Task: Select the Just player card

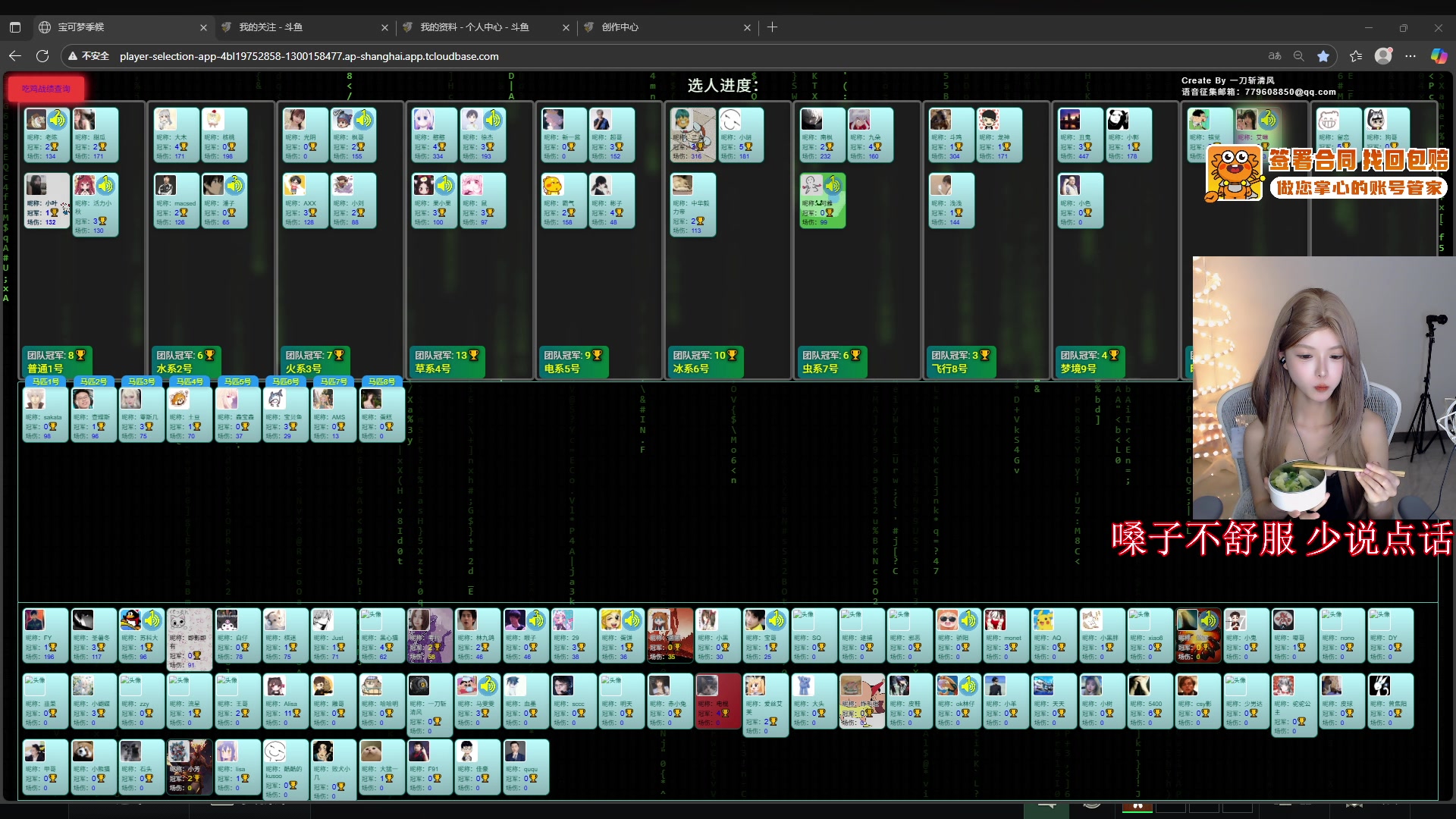Action: click(334, 635)
